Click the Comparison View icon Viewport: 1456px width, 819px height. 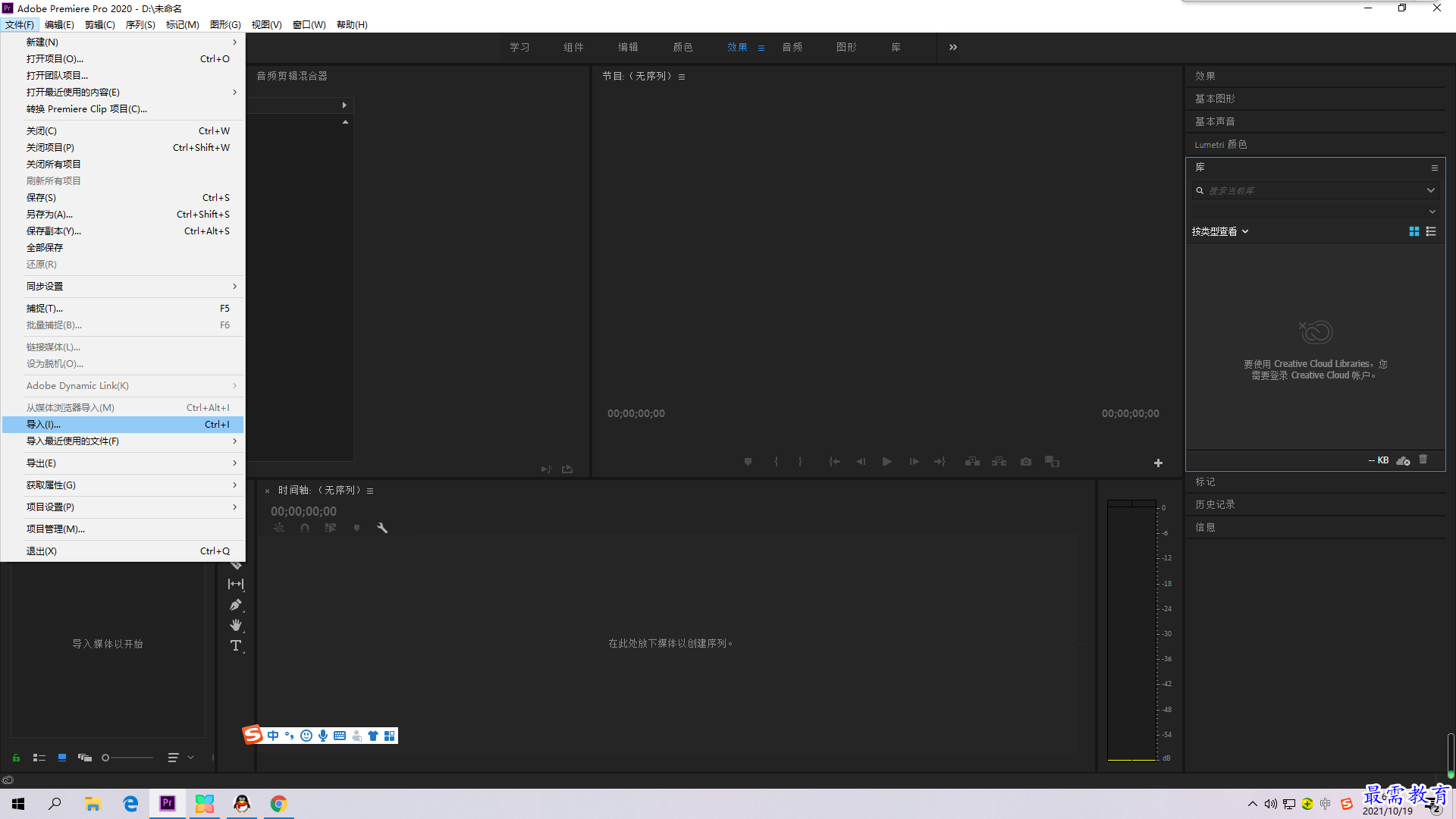(1052, 461)
